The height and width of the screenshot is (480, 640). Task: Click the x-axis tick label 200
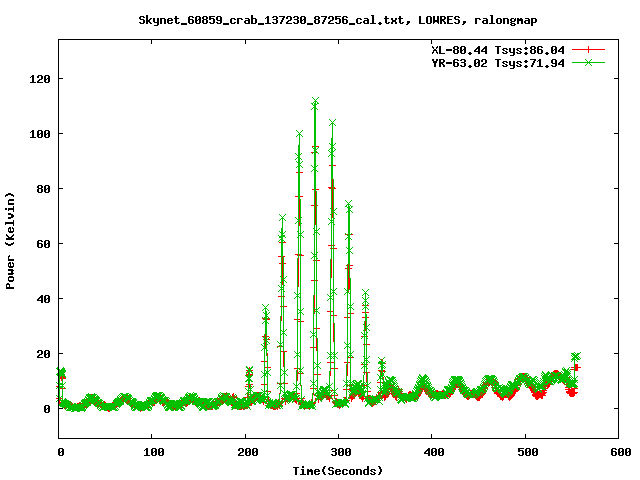tap(248, 452)
